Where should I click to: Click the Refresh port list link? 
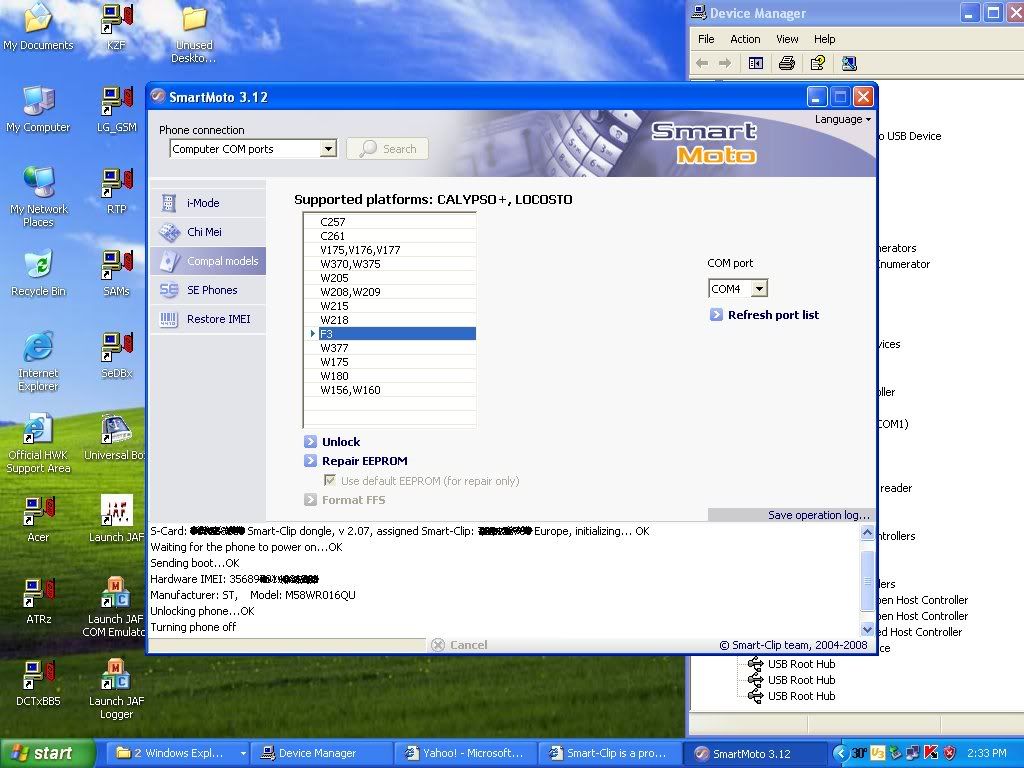(764, 315)
